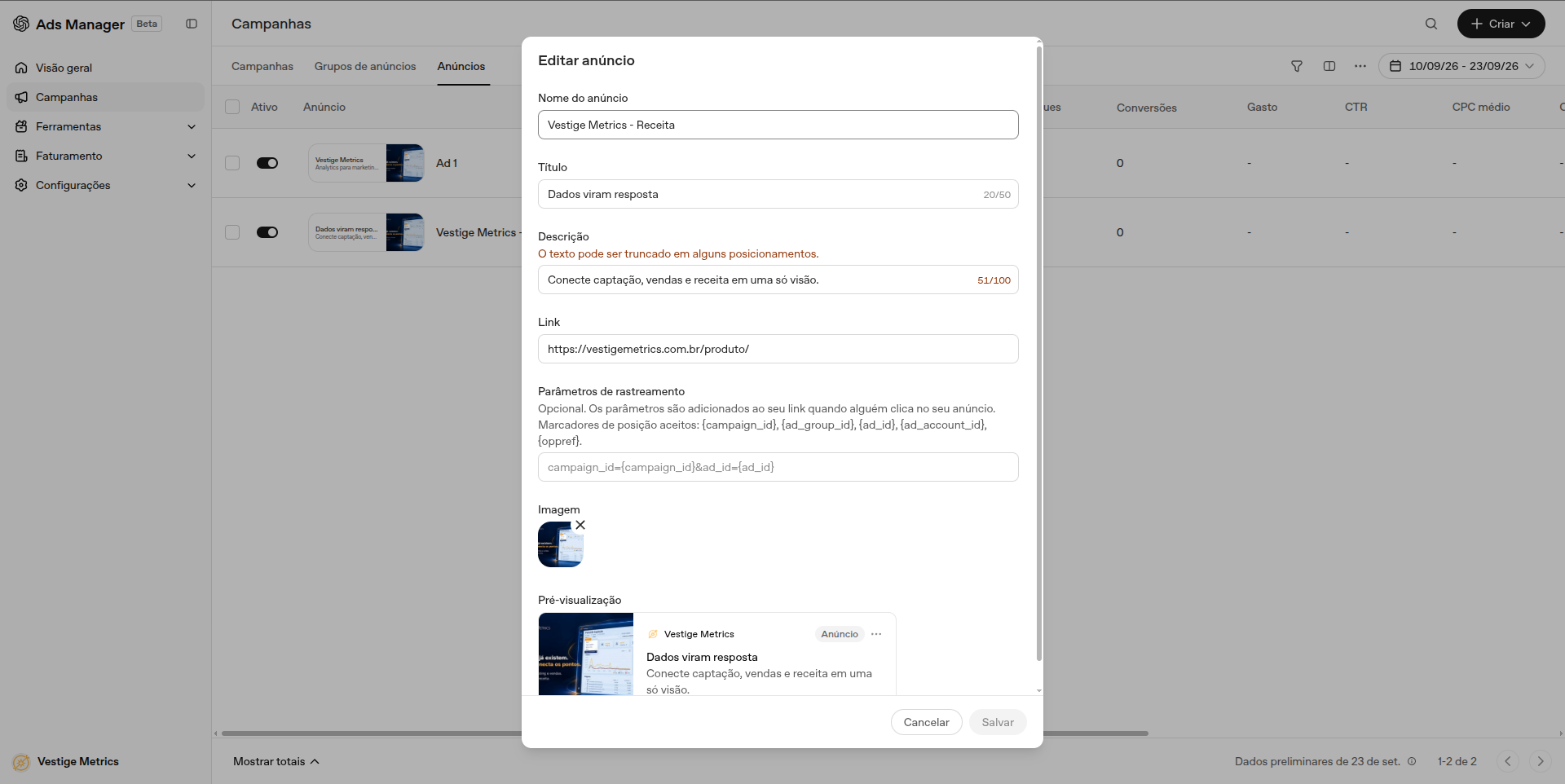Edit the Título field
This screenshot has width=1565, height=784.
tap(778, 194)
